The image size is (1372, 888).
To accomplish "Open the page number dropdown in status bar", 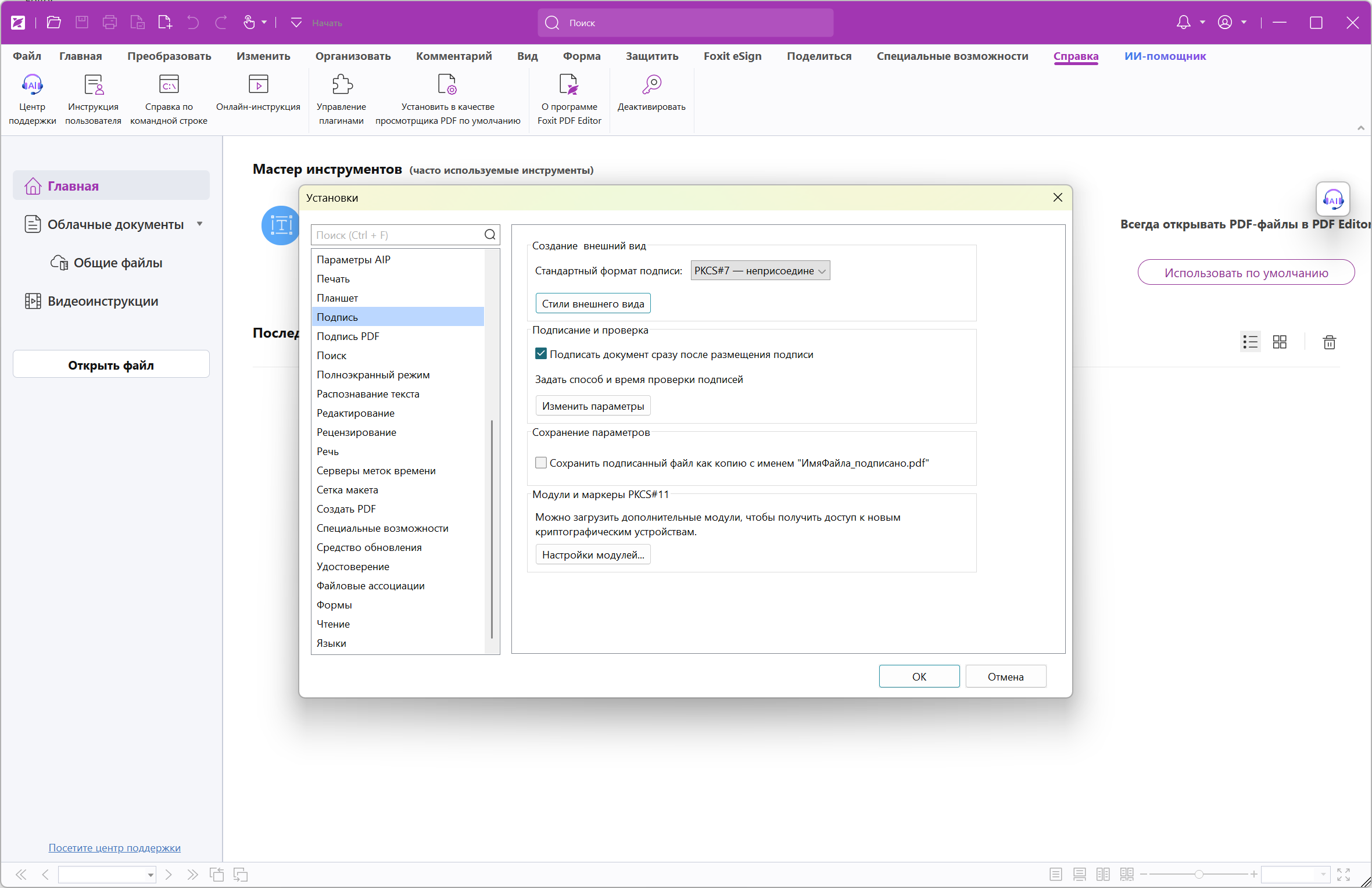I will coord(151,875).
